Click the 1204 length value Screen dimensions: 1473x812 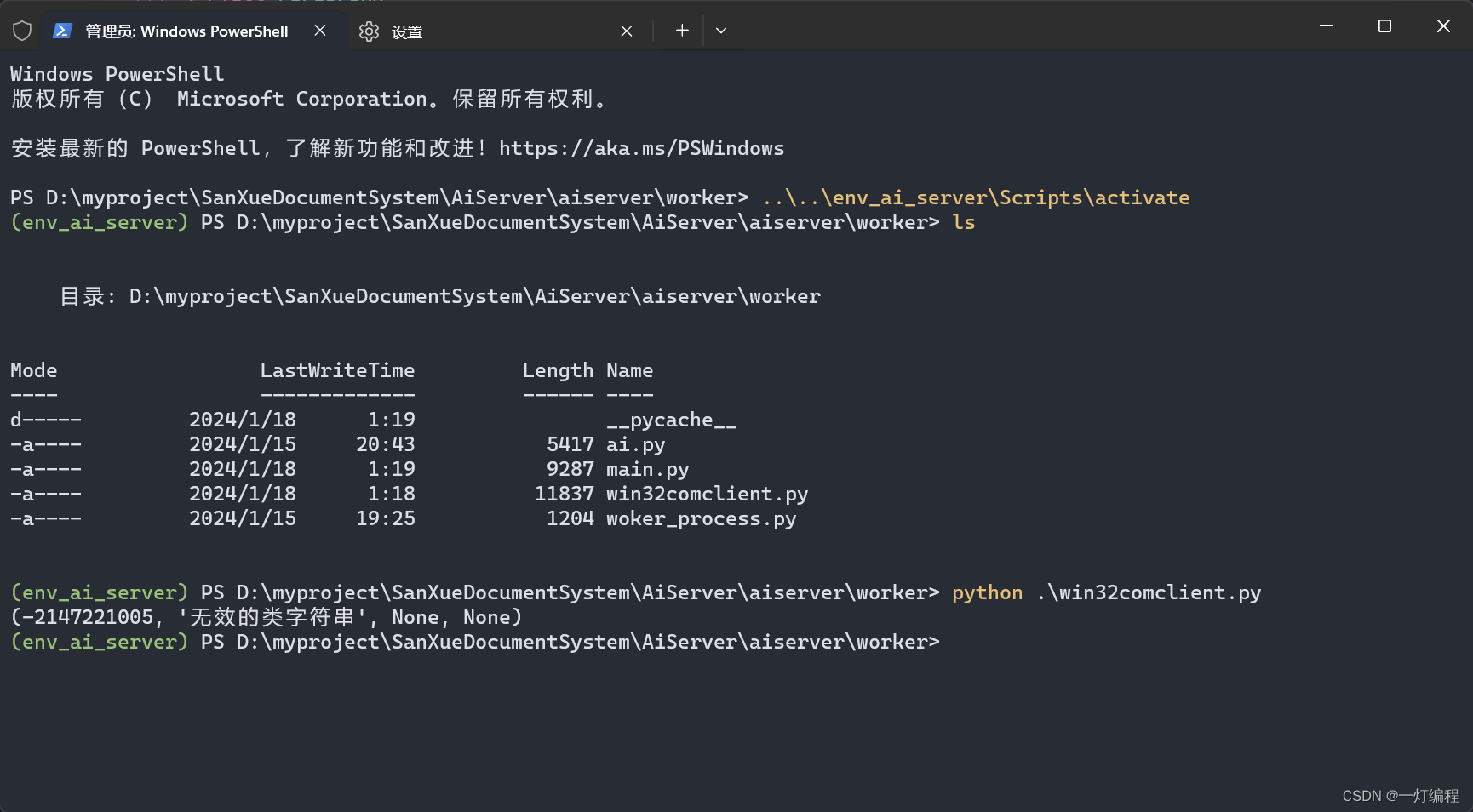point(570,518)
